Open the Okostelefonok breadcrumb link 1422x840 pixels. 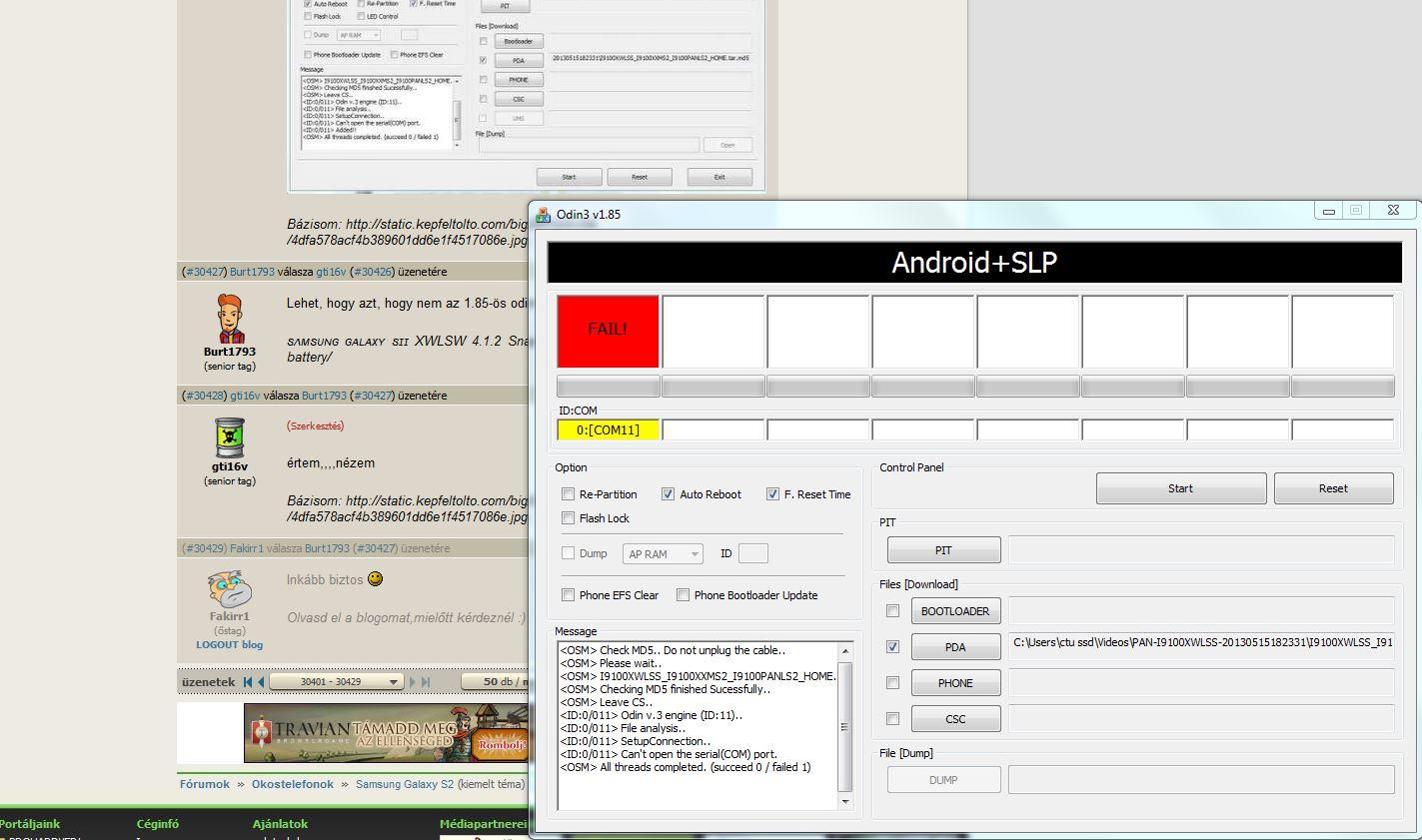coord(293,784)
